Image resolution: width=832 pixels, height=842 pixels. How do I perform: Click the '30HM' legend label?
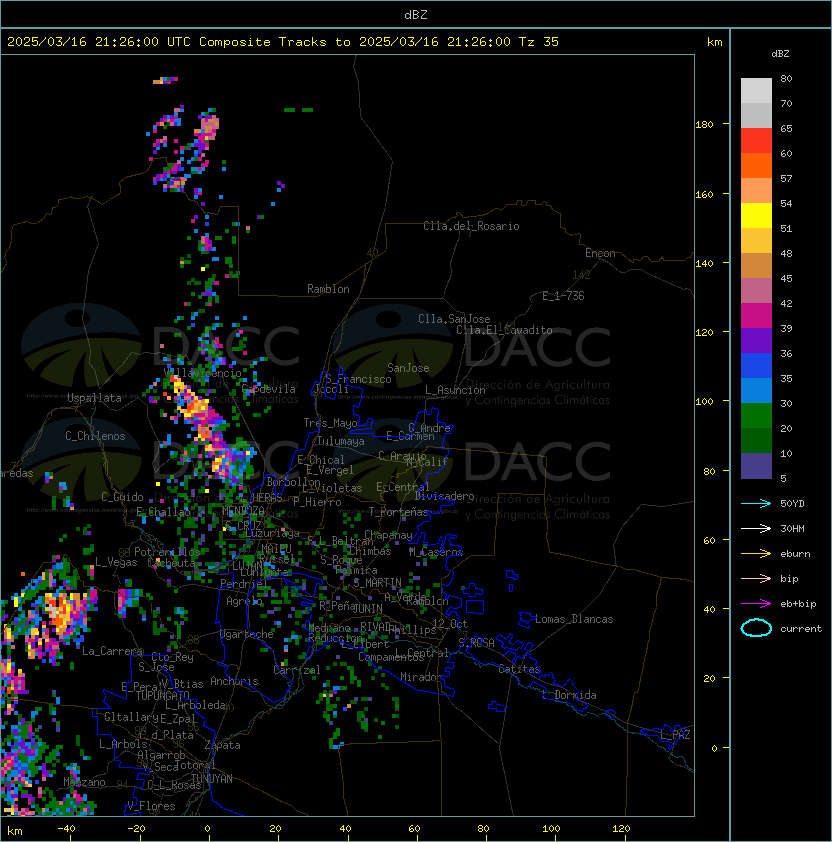[792, 528]
